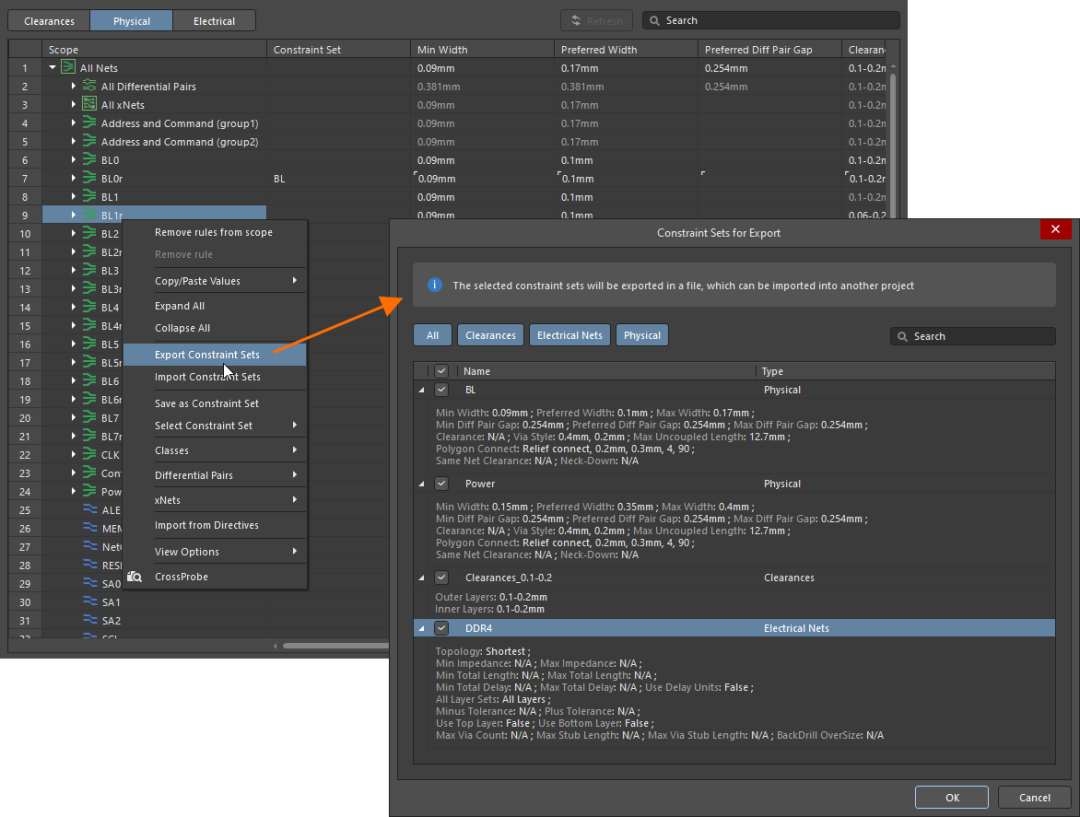Collapse the Clearances_0.1-0.2 details

[422, 578]
